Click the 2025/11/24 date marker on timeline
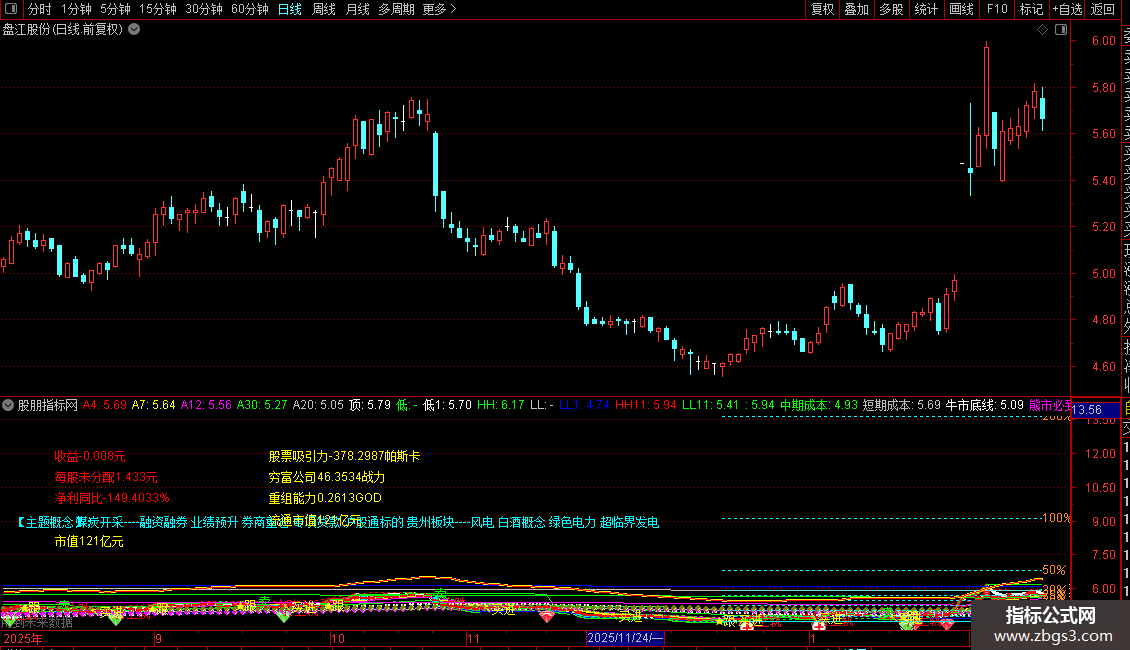Image resolution: width=1130 pixels, height=650 pixels. [x=625, y=638]
